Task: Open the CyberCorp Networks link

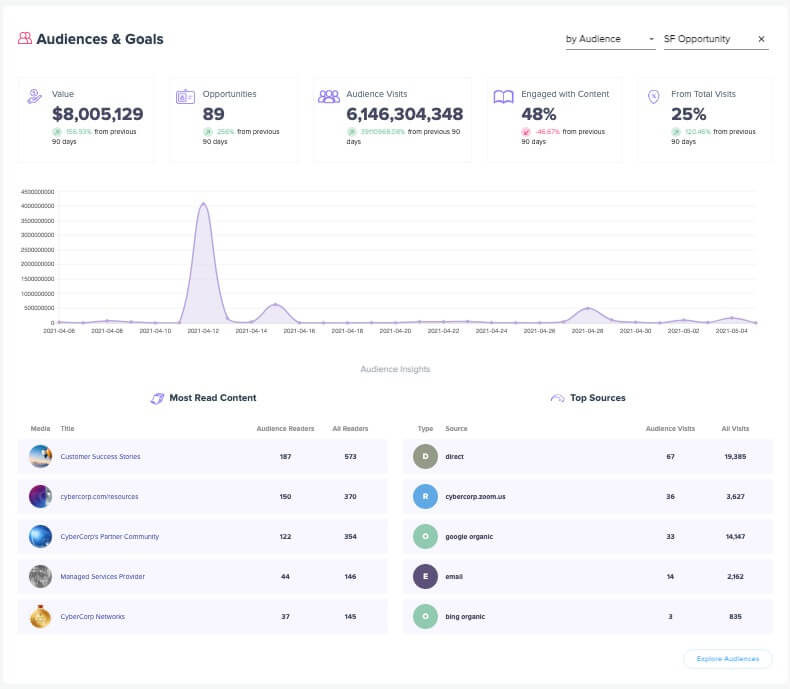Action: point(93,616)
